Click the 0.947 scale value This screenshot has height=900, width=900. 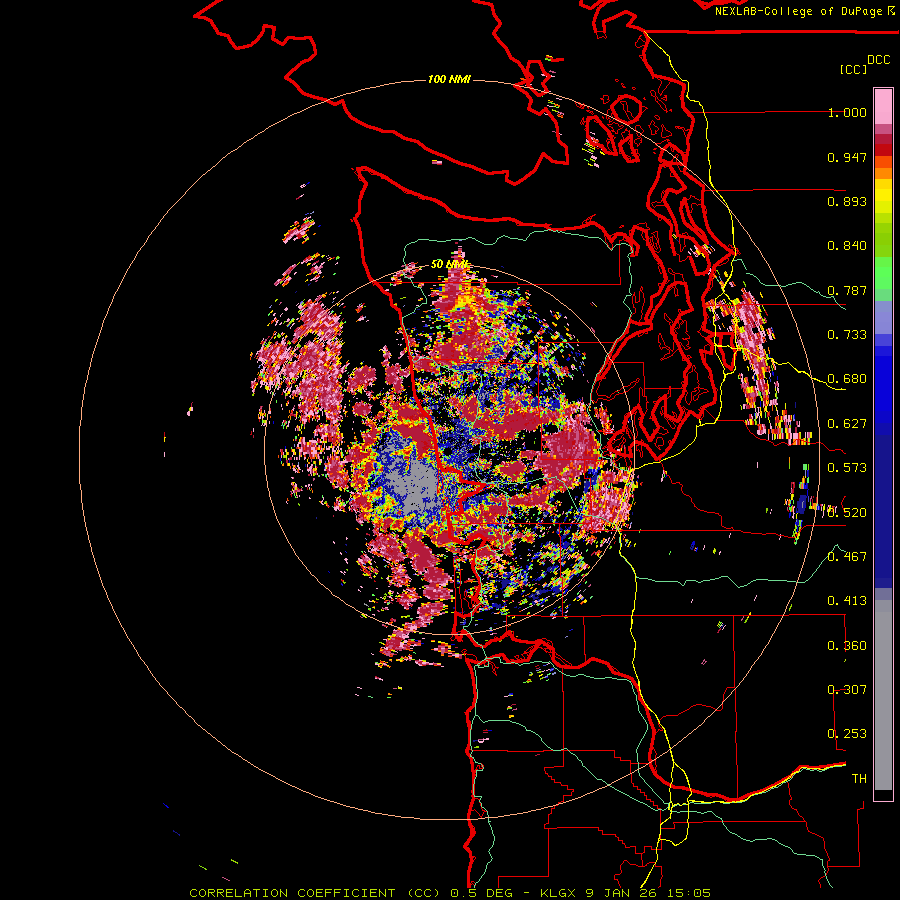847,157
